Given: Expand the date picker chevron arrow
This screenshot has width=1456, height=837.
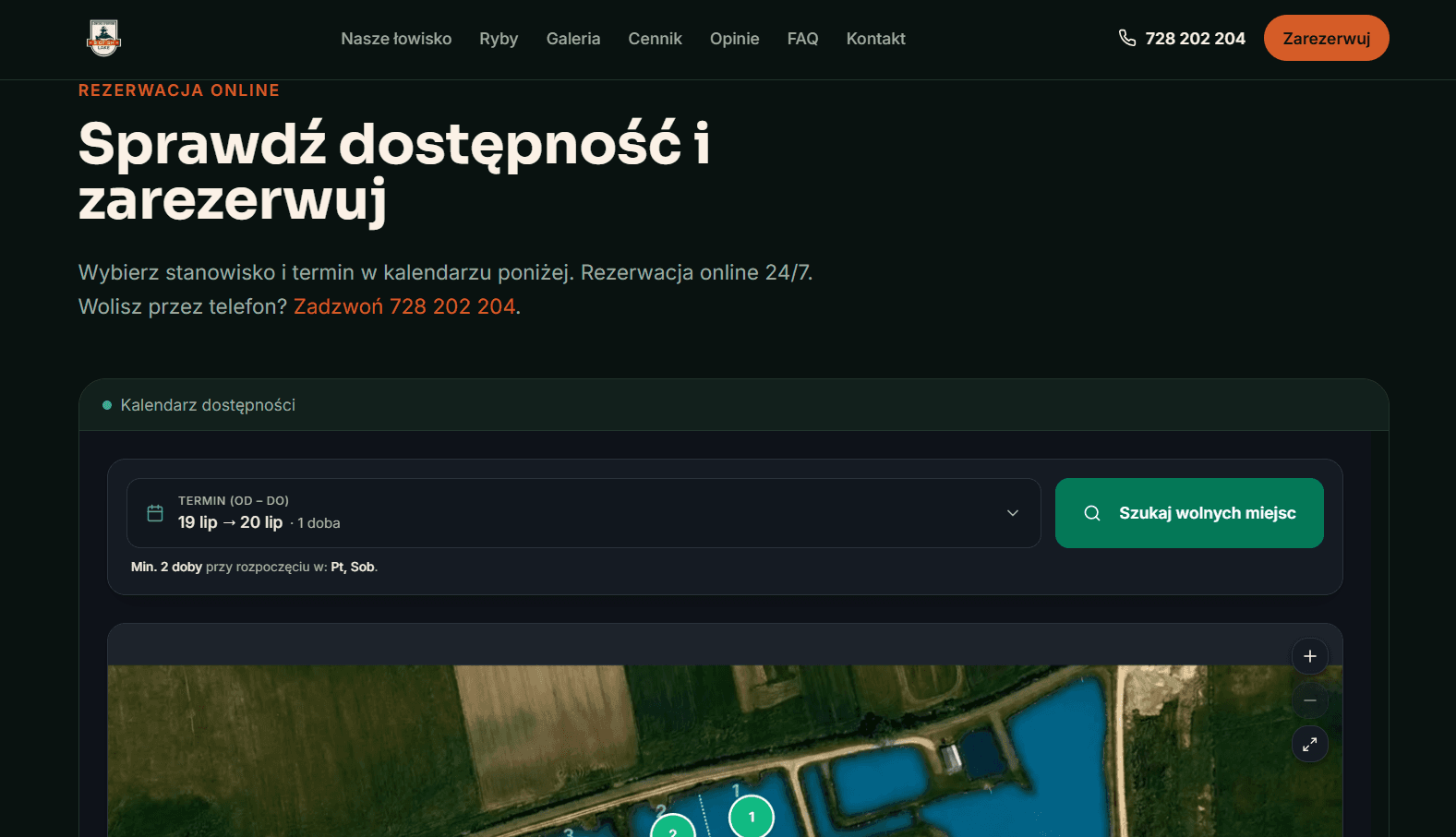Looking at the screenshot, I should 1013,513.
